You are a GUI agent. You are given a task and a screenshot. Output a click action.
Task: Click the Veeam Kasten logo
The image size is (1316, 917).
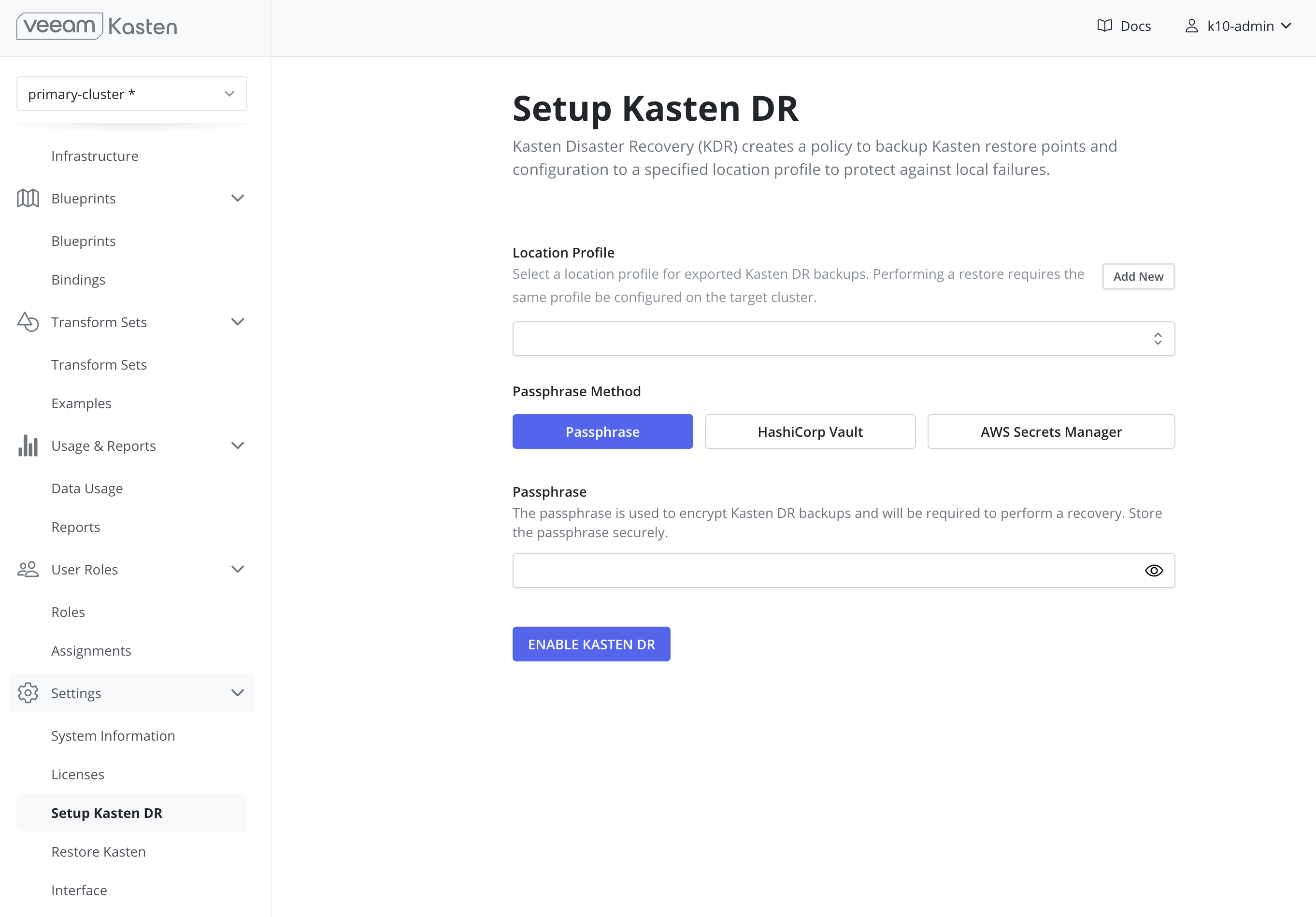pos(97,27)
